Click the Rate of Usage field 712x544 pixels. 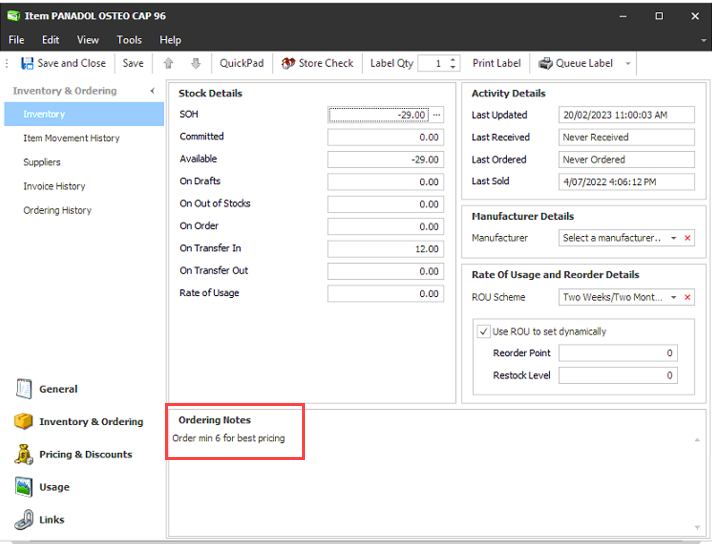click(x=386, y=293)
